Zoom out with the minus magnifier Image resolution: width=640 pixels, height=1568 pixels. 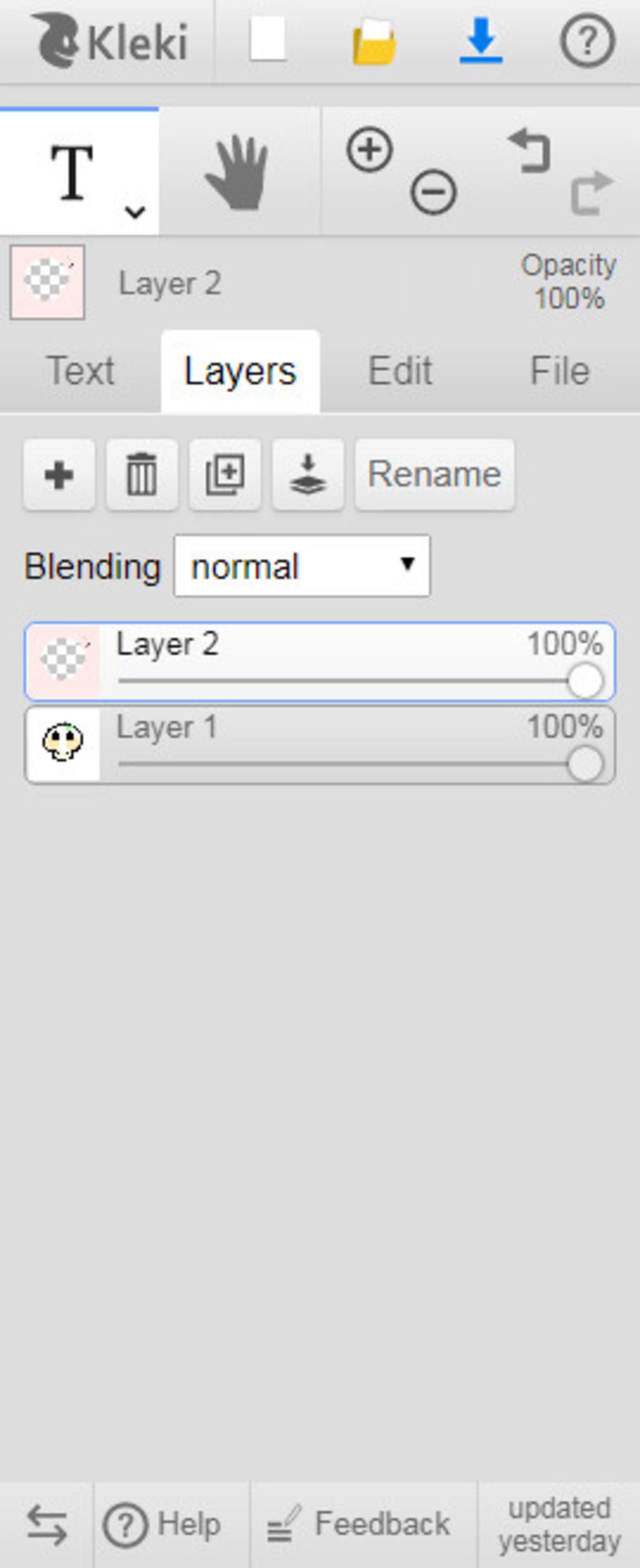(x=433, y=191)
